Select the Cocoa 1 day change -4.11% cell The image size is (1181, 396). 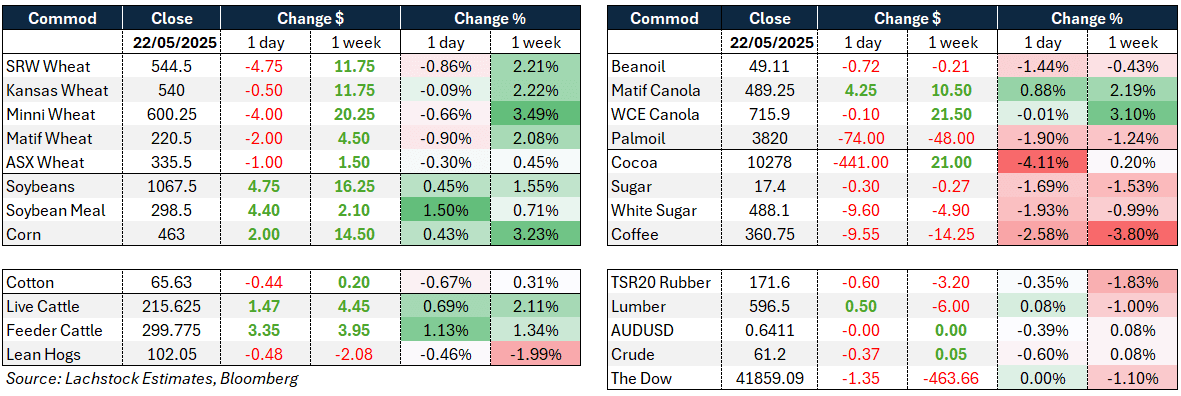click(1043, 163)
